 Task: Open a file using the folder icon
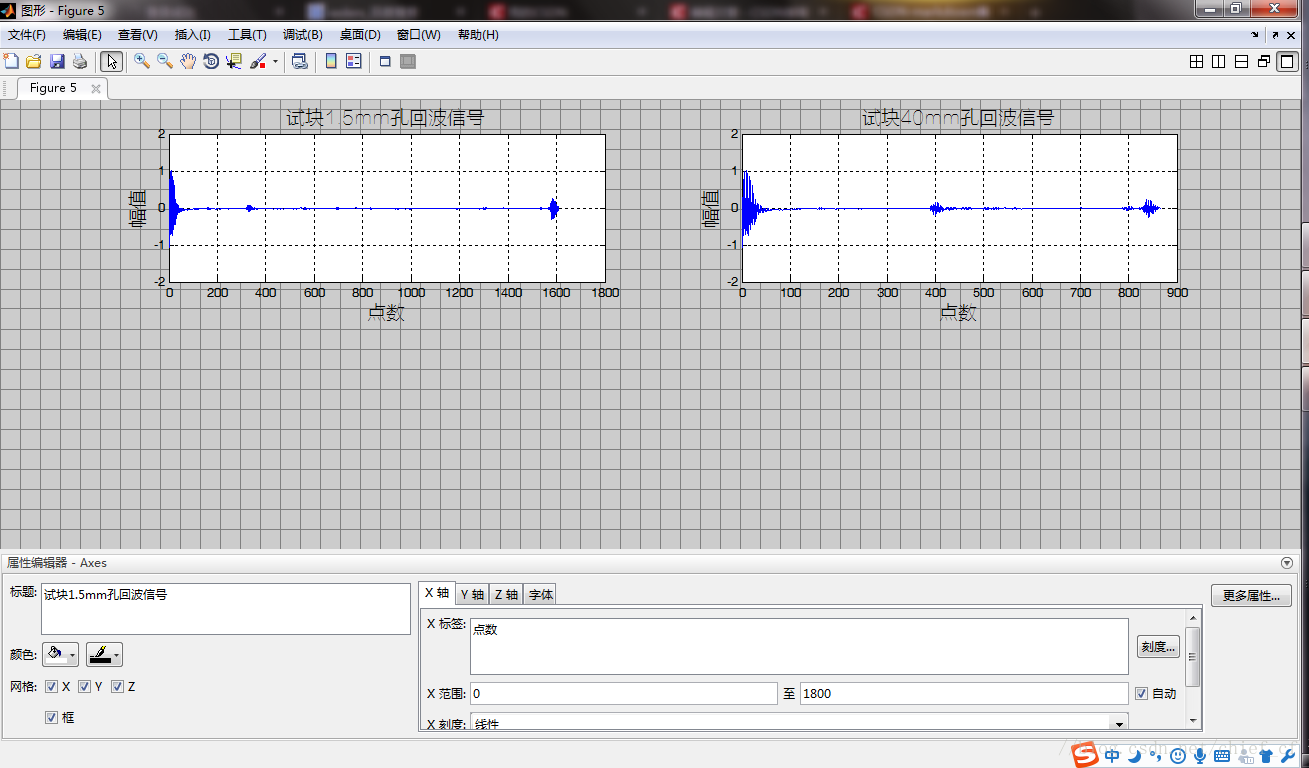point(34,62)
